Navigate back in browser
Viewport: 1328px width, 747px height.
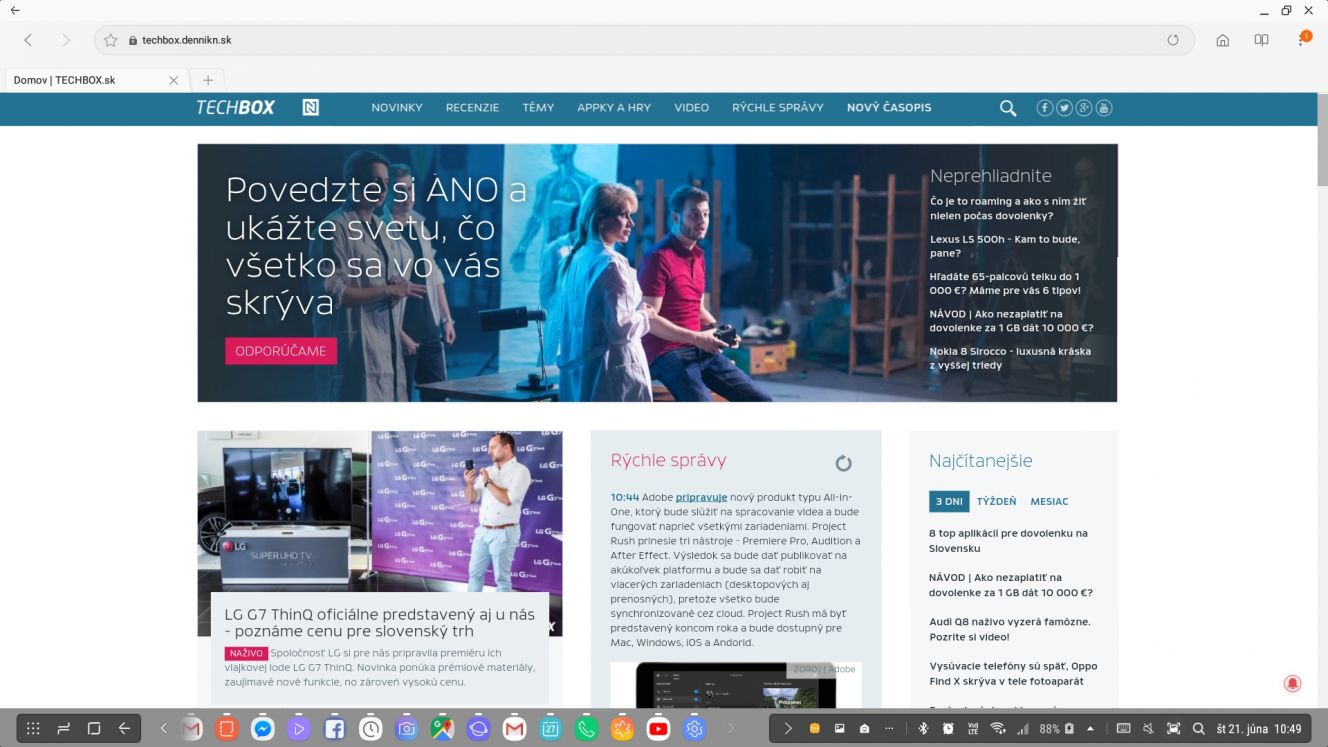(x=28, y=40)
